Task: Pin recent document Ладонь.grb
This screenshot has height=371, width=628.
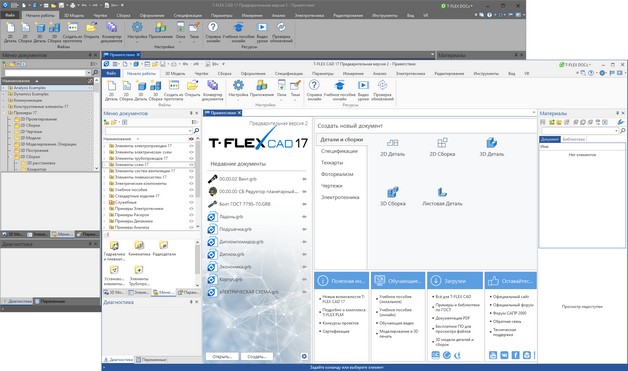Action: (x=304, y=217)
